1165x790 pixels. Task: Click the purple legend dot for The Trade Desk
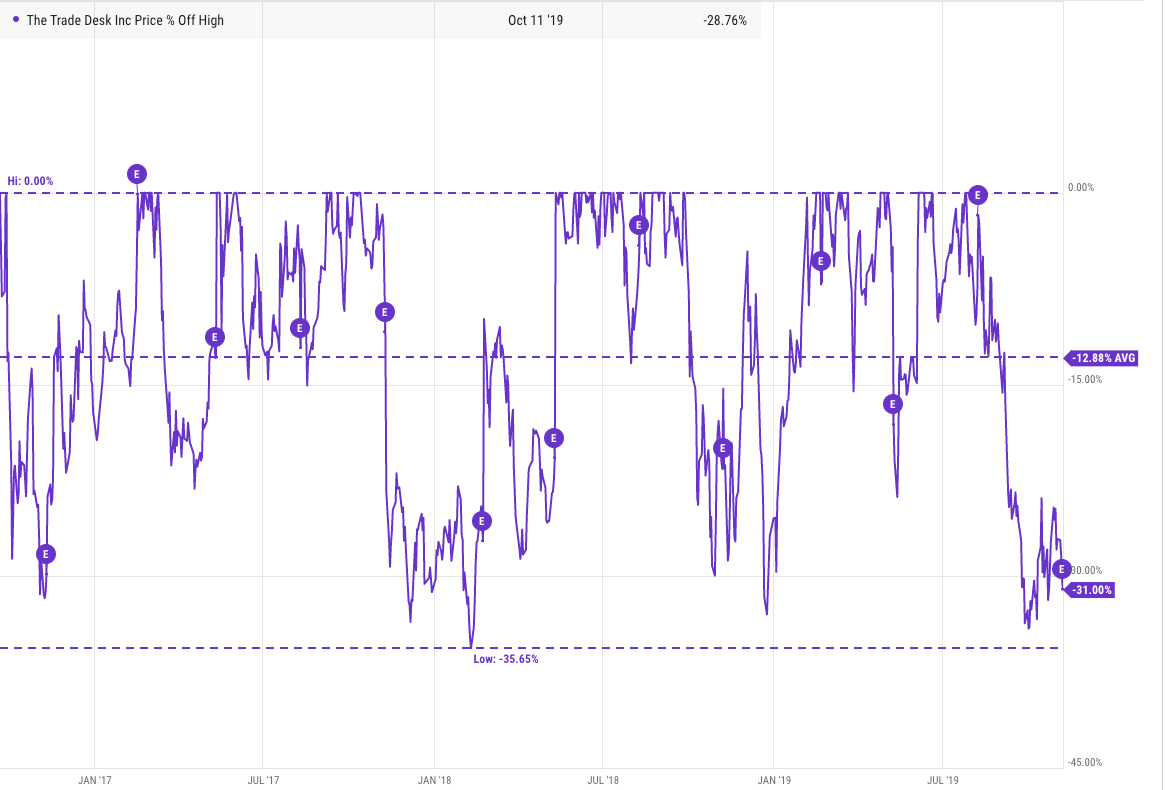click(x=15, y=20)
